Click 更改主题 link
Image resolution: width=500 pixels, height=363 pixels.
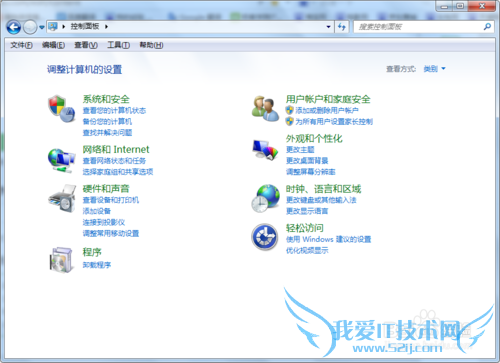coord(300,150)
